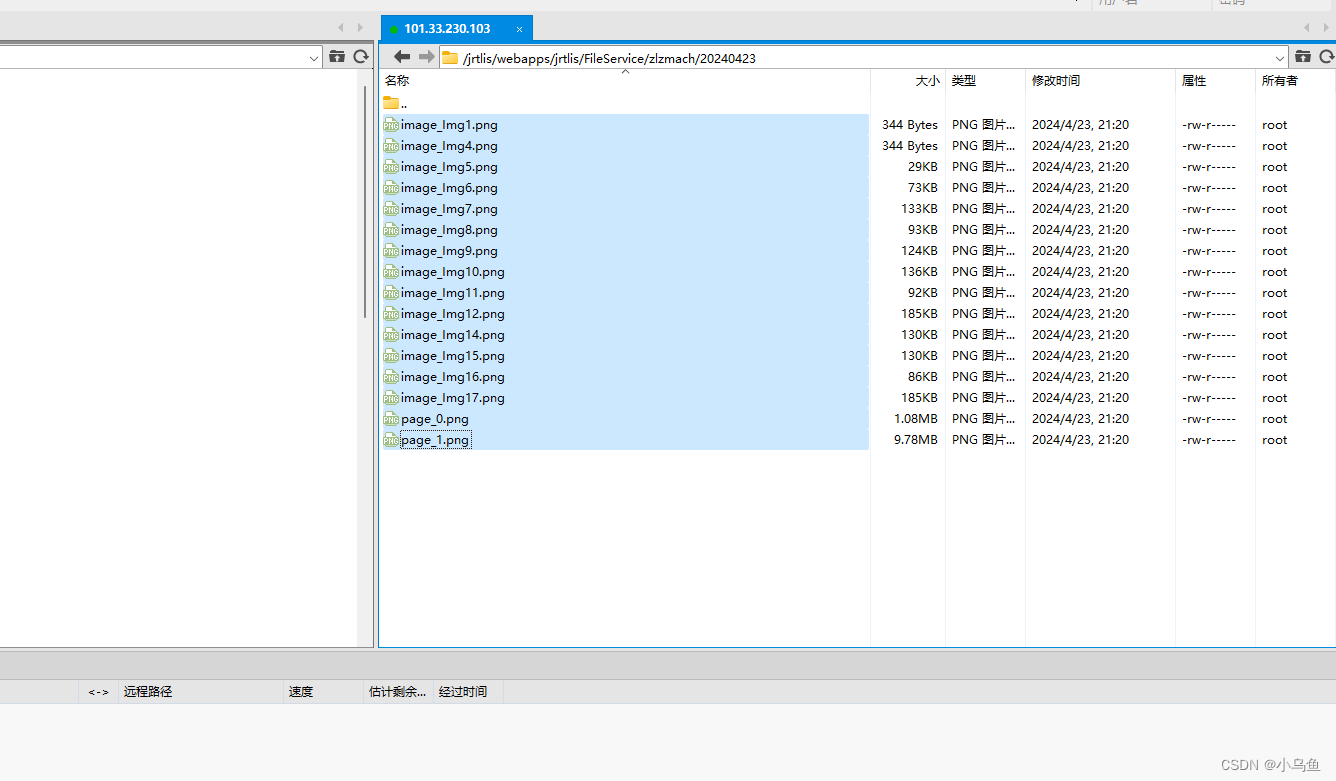1336x781 pixels.
Task: Refresh the local pane listing
Action: 361,57
